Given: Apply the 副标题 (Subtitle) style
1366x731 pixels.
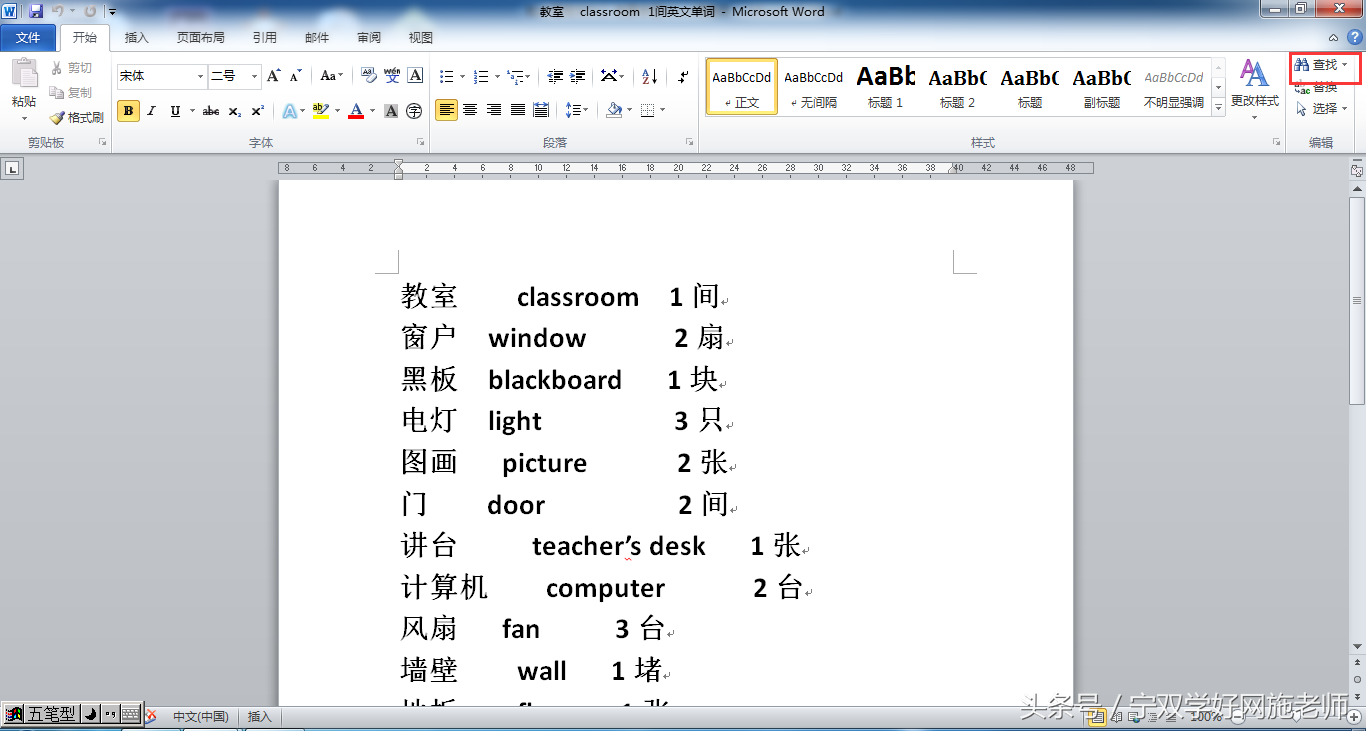Looking at the screenshot, I should tap(1101, 86).
